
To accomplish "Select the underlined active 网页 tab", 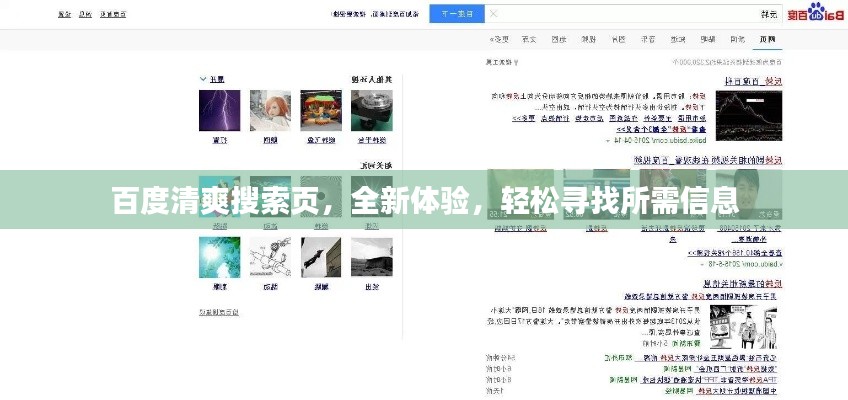I will [767, 39].
